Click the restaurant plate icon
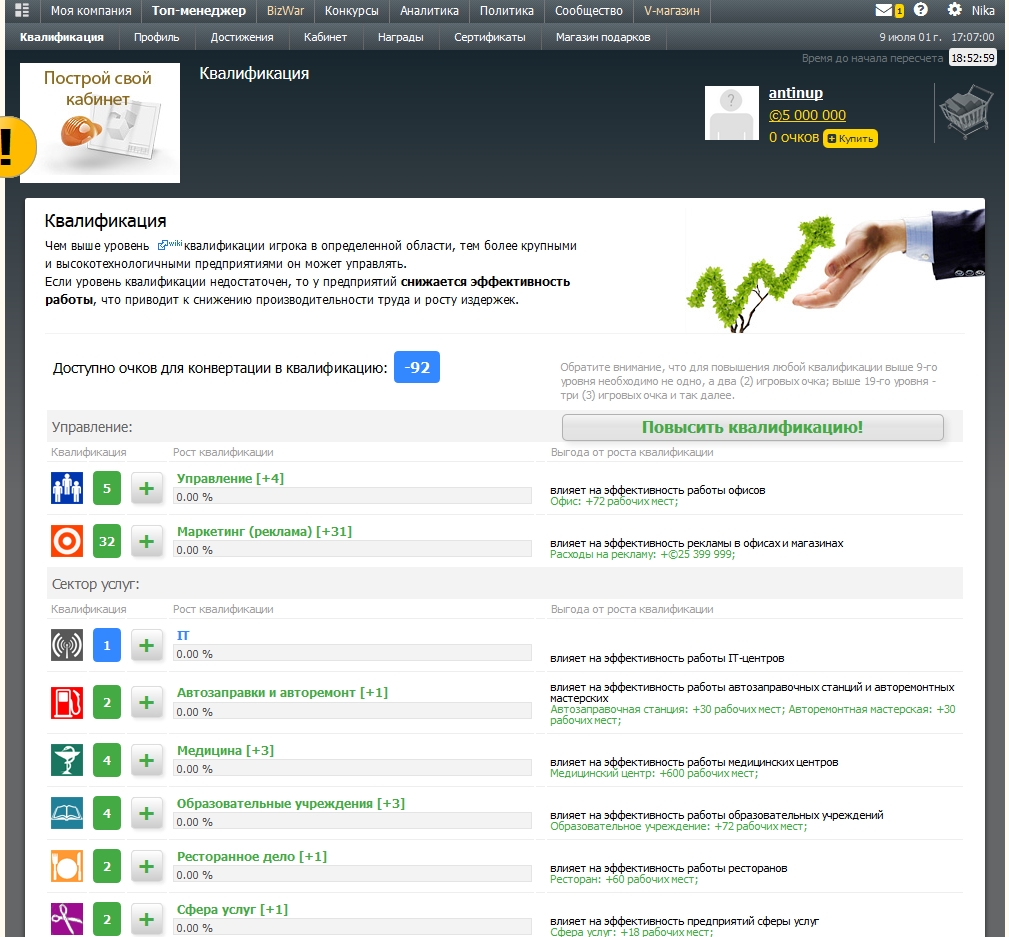Viewport: 1009px width, 937px height. pyautogui.click(x=67, y=866)
